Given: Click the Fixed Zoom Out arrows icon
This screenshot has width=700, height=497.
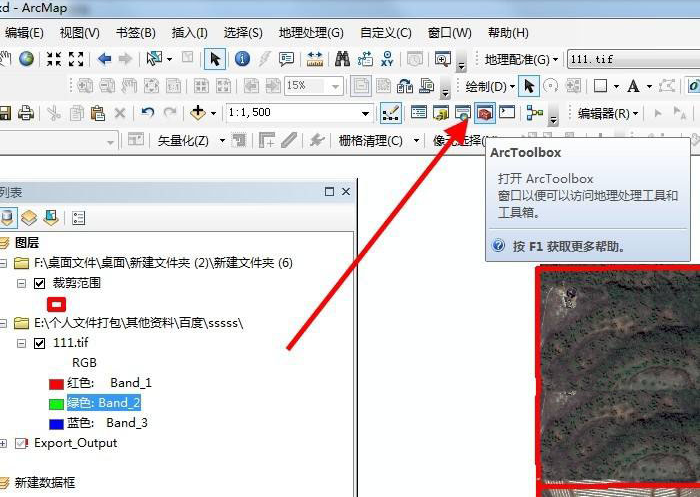Looking at the screenshot, I should pos(76,58).
